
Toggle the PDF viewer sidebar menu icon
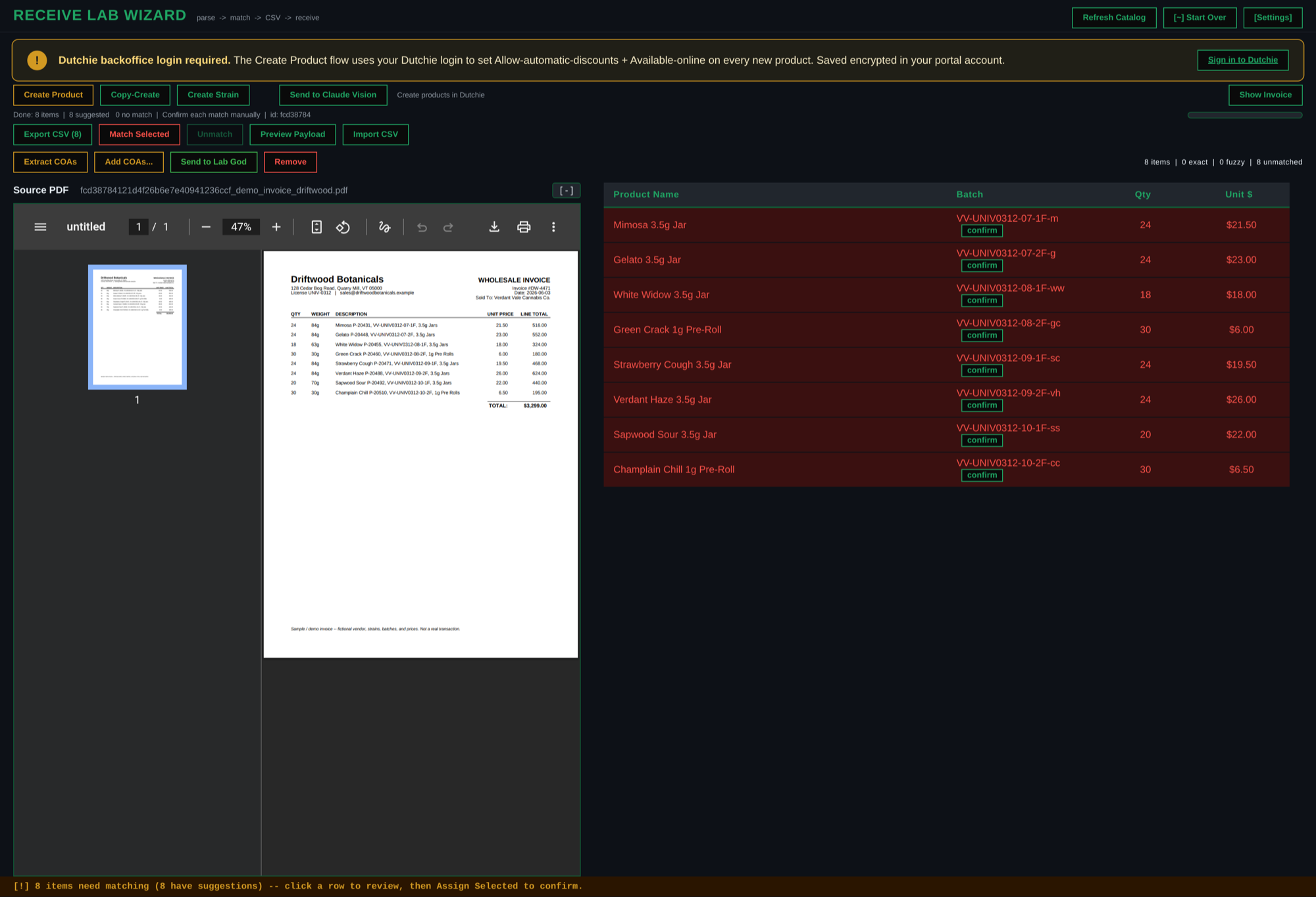pos(40,227)
